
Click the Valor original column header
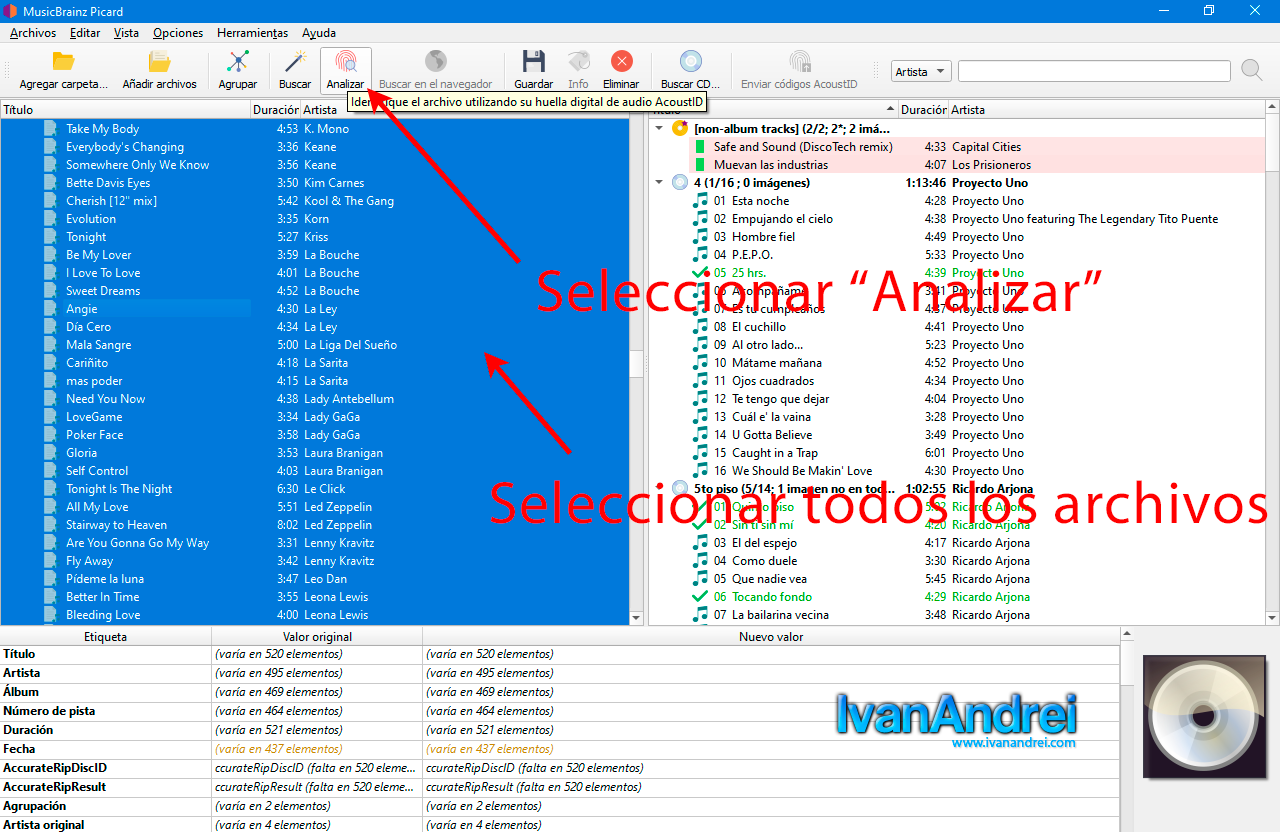(x=317, y=636)
